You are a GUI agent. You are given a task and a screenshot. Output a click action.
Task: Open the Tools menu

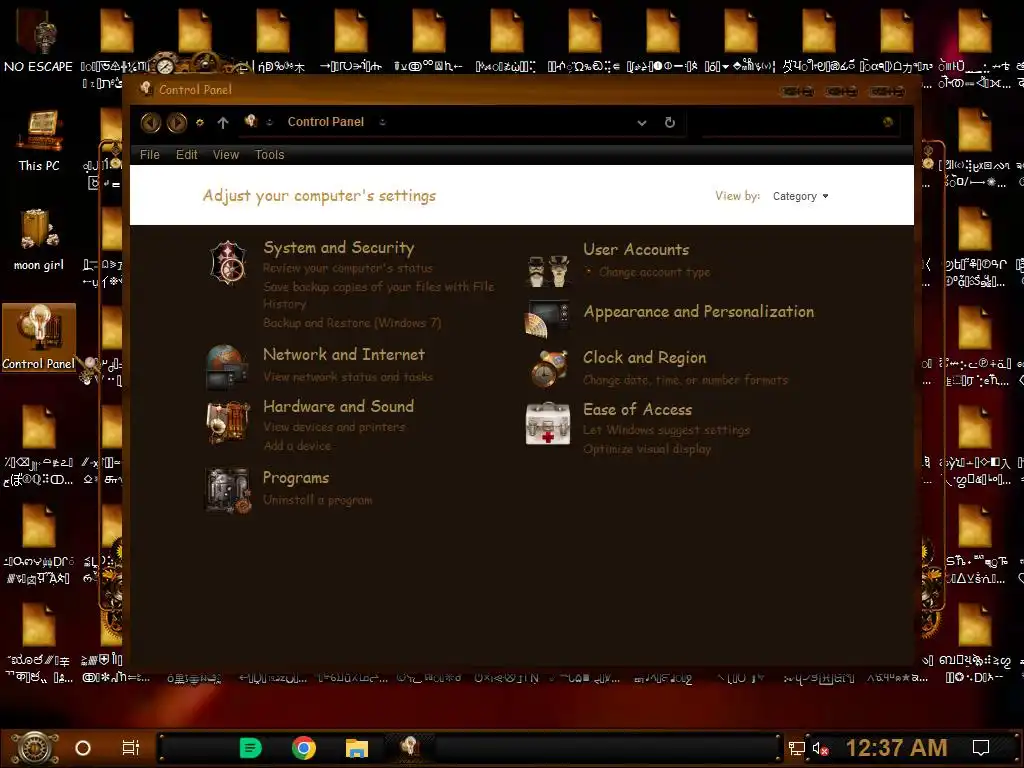(269, 155)
